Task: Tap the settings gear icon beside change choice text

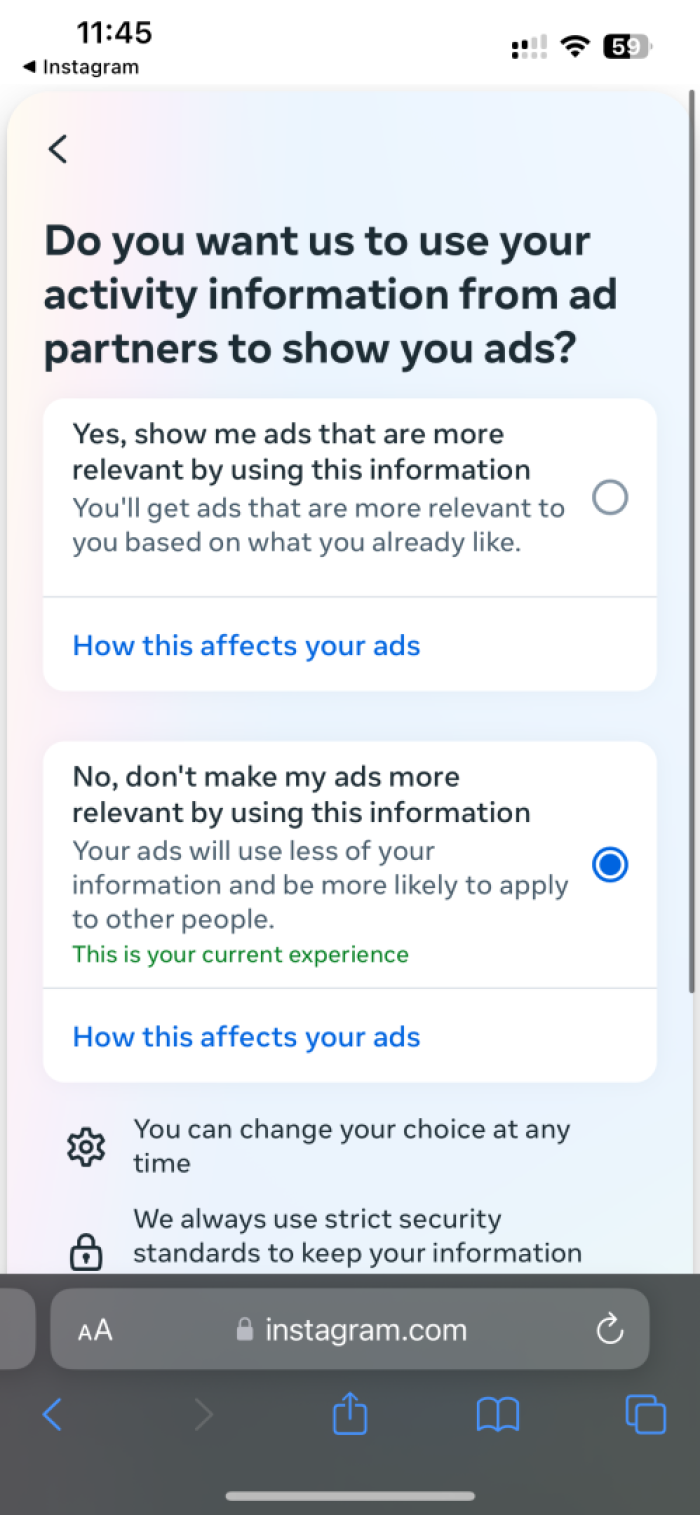Action: [87, 1147]
